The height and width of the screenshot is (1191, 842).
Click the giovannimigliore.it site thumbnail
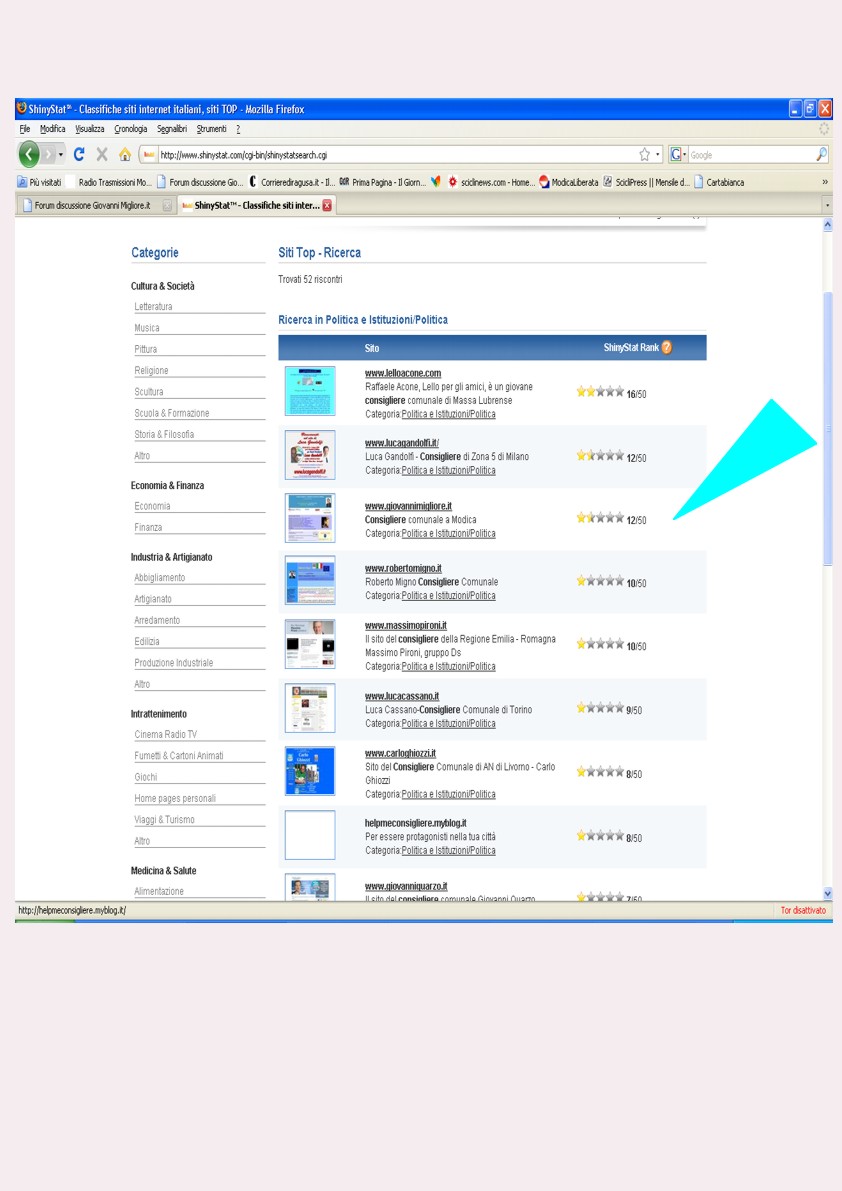310,517
